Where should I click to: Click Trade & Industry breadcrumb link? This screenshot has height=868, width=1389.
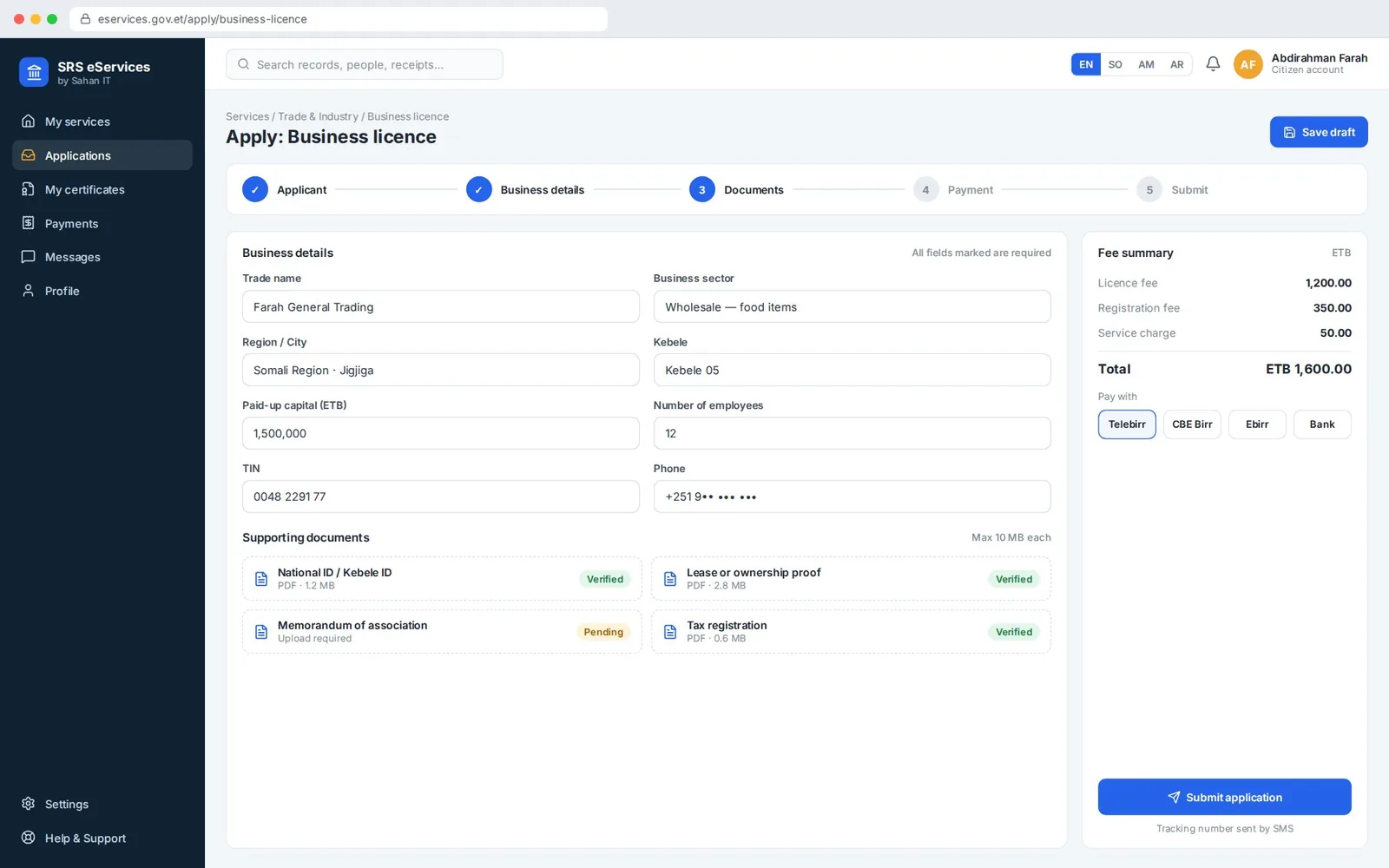(318, 116)
